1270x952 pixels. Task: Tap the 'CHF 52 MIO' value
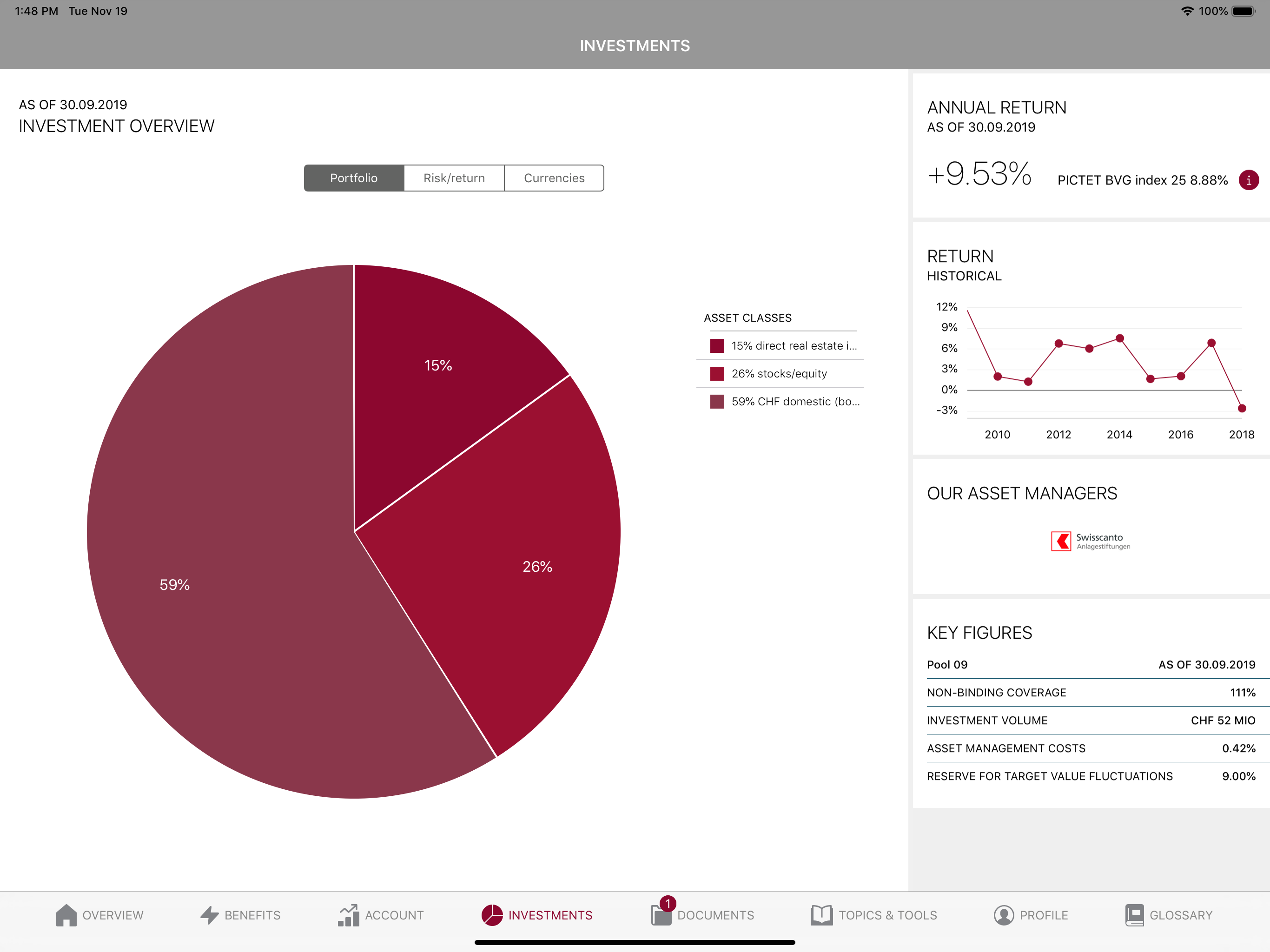click(x=1223, y=721)
